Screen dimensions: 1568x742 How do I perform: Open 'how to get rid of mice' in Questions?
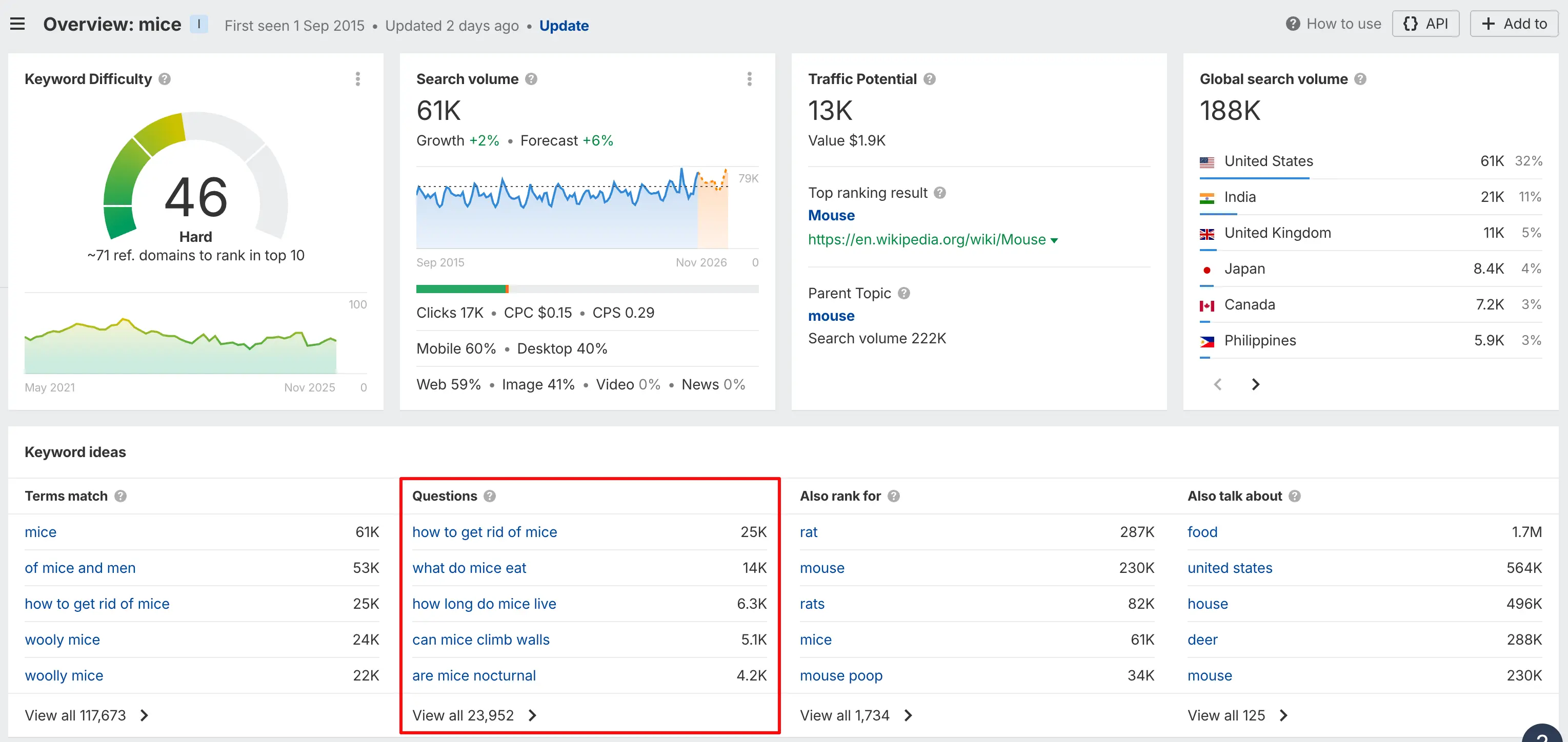click(485, 532)
